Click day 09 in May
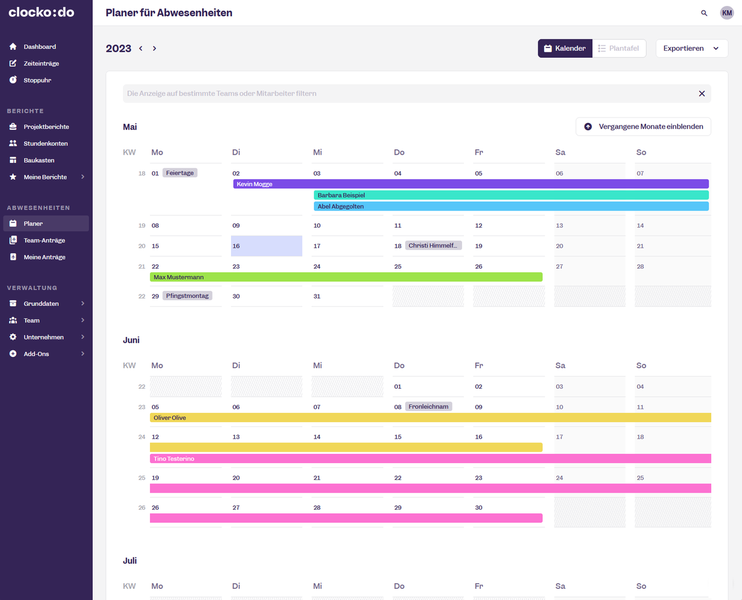Image resolution: width=742 pixels, height=600 pixels. (266, 226)
